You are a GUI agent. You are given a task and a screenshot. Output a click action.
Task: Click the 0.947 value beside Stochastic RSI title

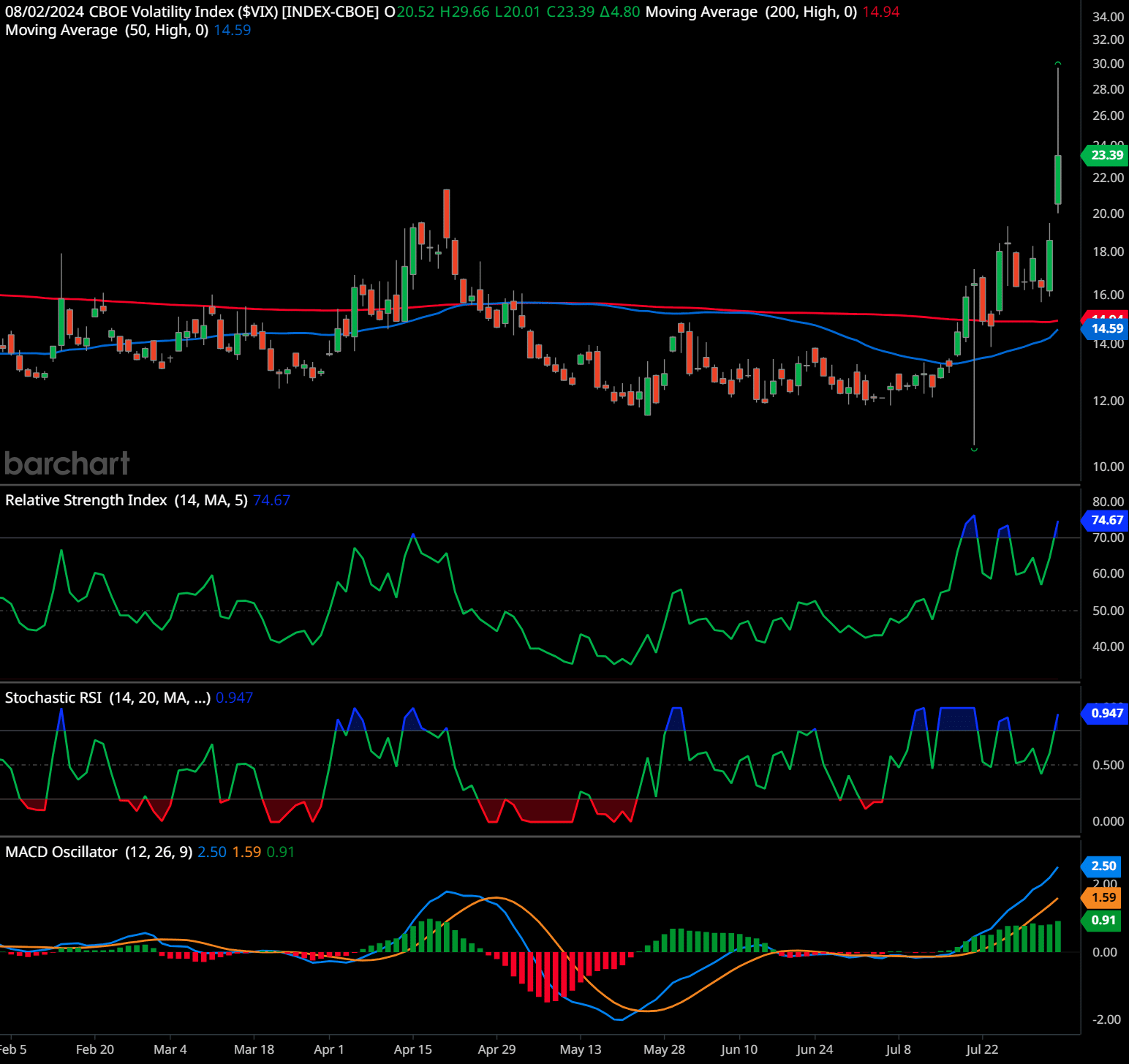(x=234, y=698)
